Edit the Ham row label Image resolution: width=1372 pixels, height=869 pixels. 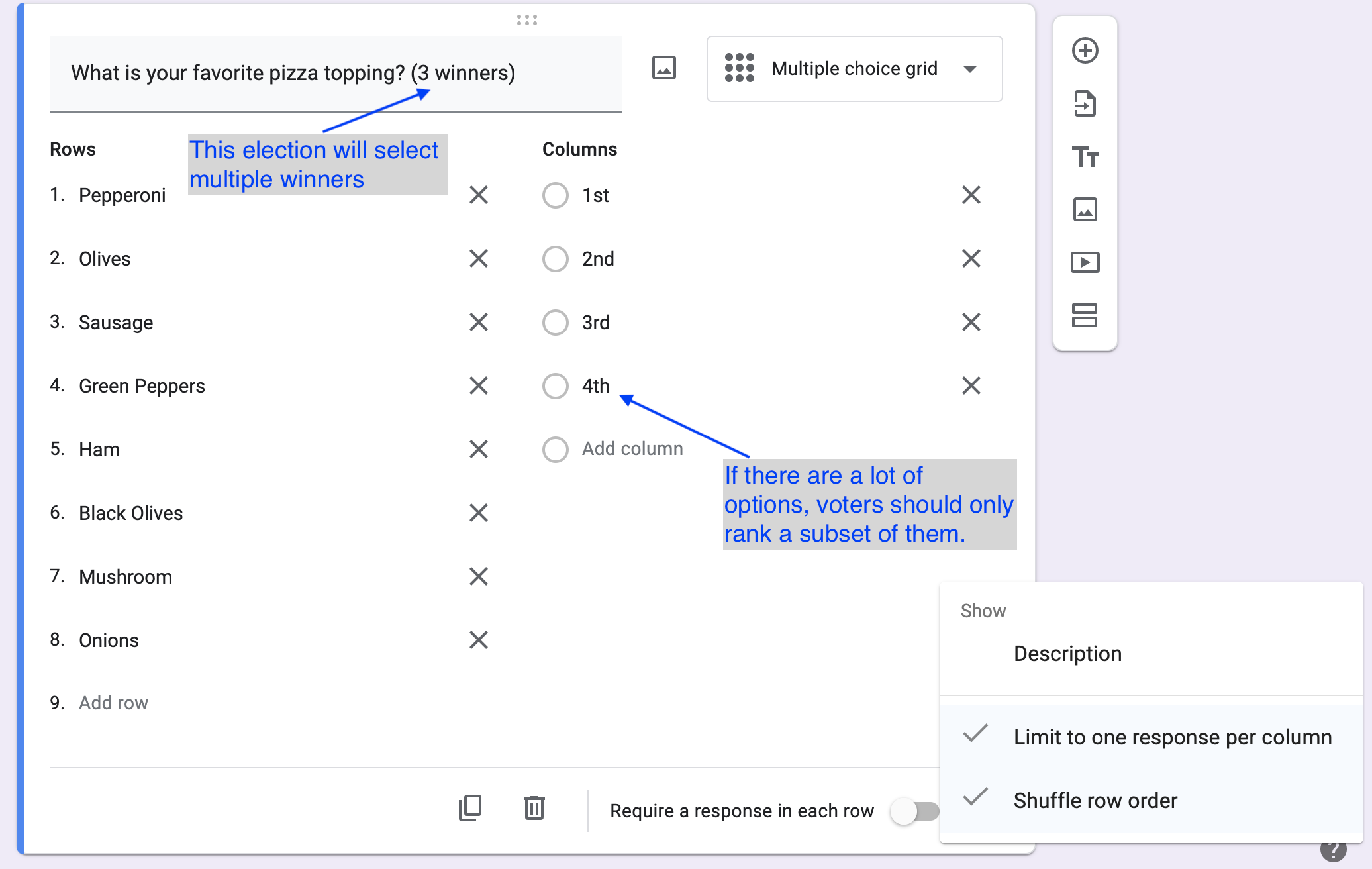point(99,450)
